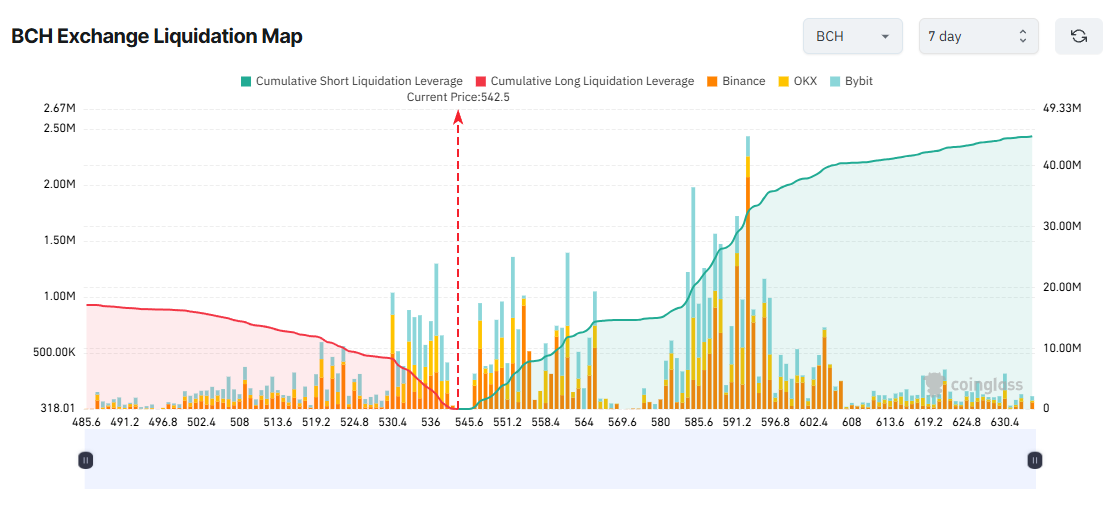
Task: Click the BCH Exchange Liquidation Map title
Action: [157, 36]
